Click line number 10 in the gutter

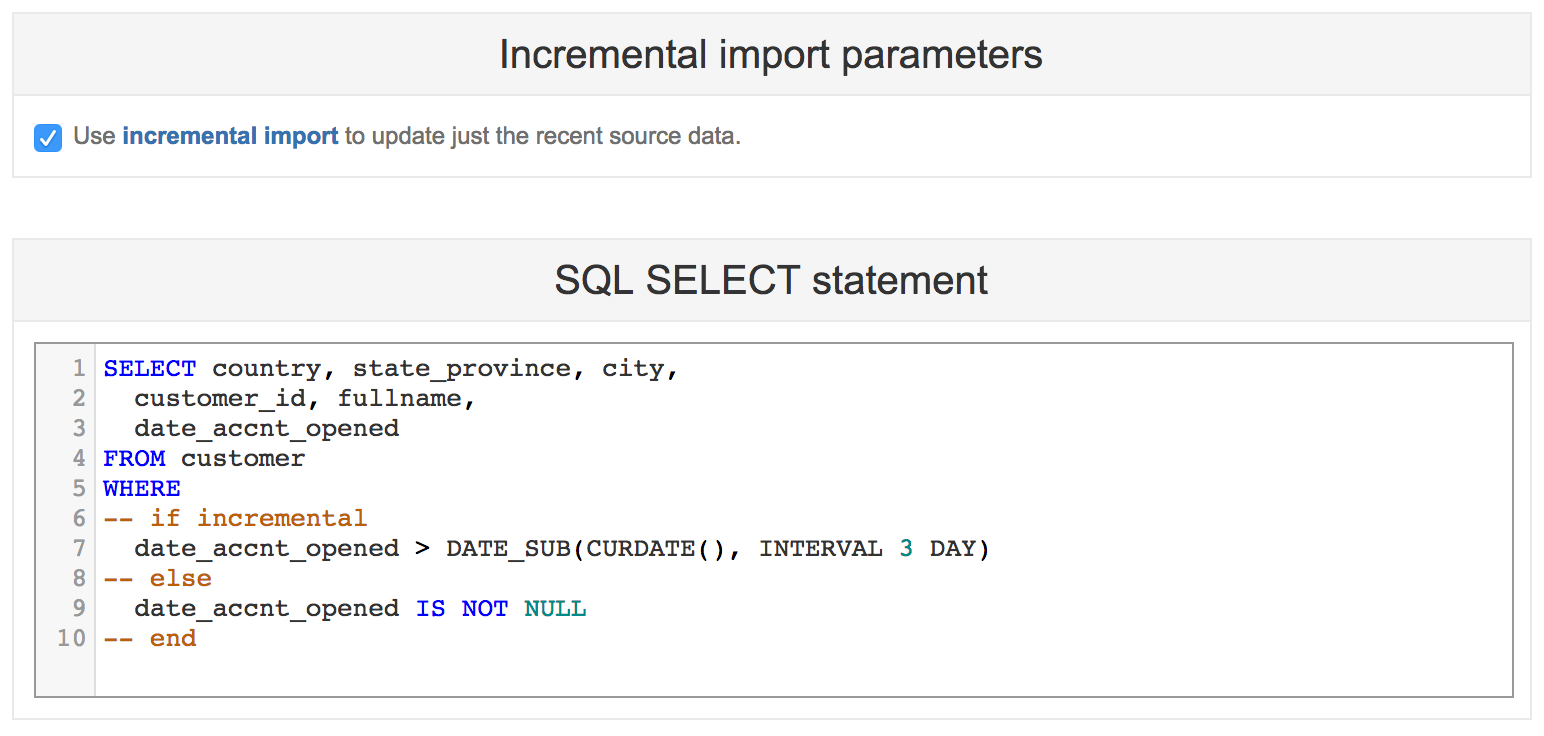[72, 639]
